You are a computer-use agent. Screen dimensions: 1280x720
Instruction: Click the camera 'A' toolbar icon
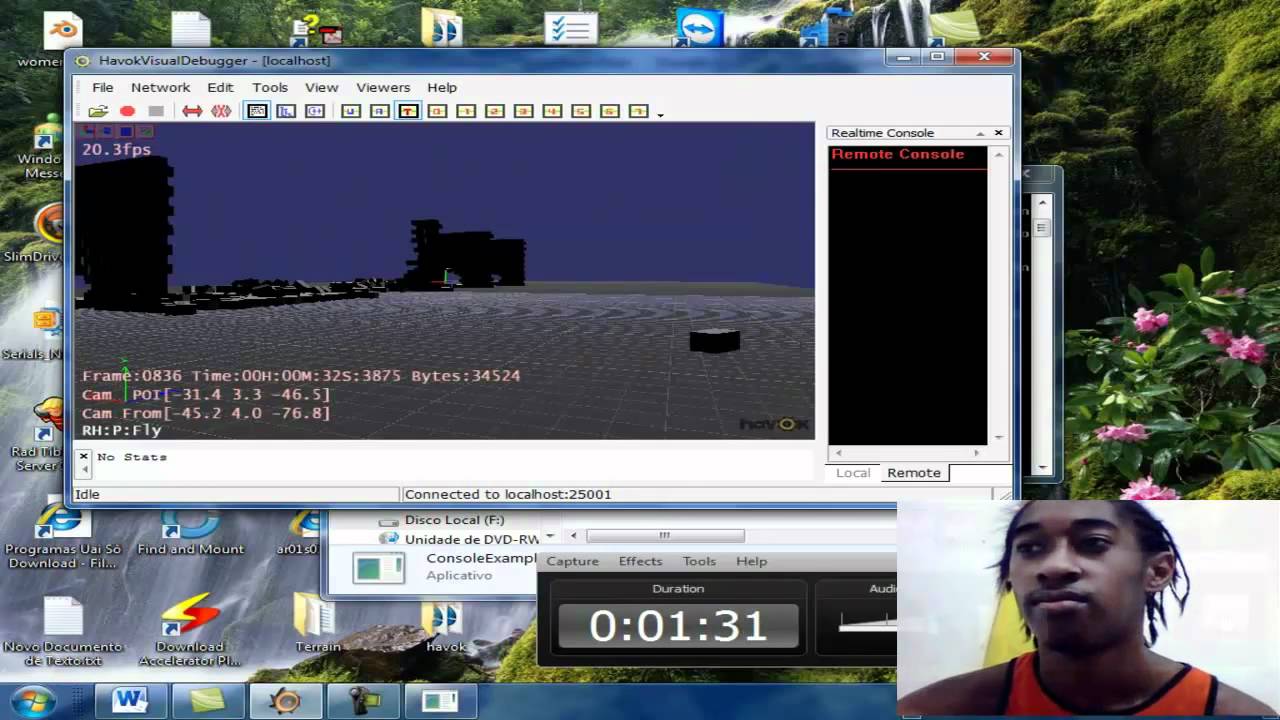pyautogui.click(x=379, y=111)
